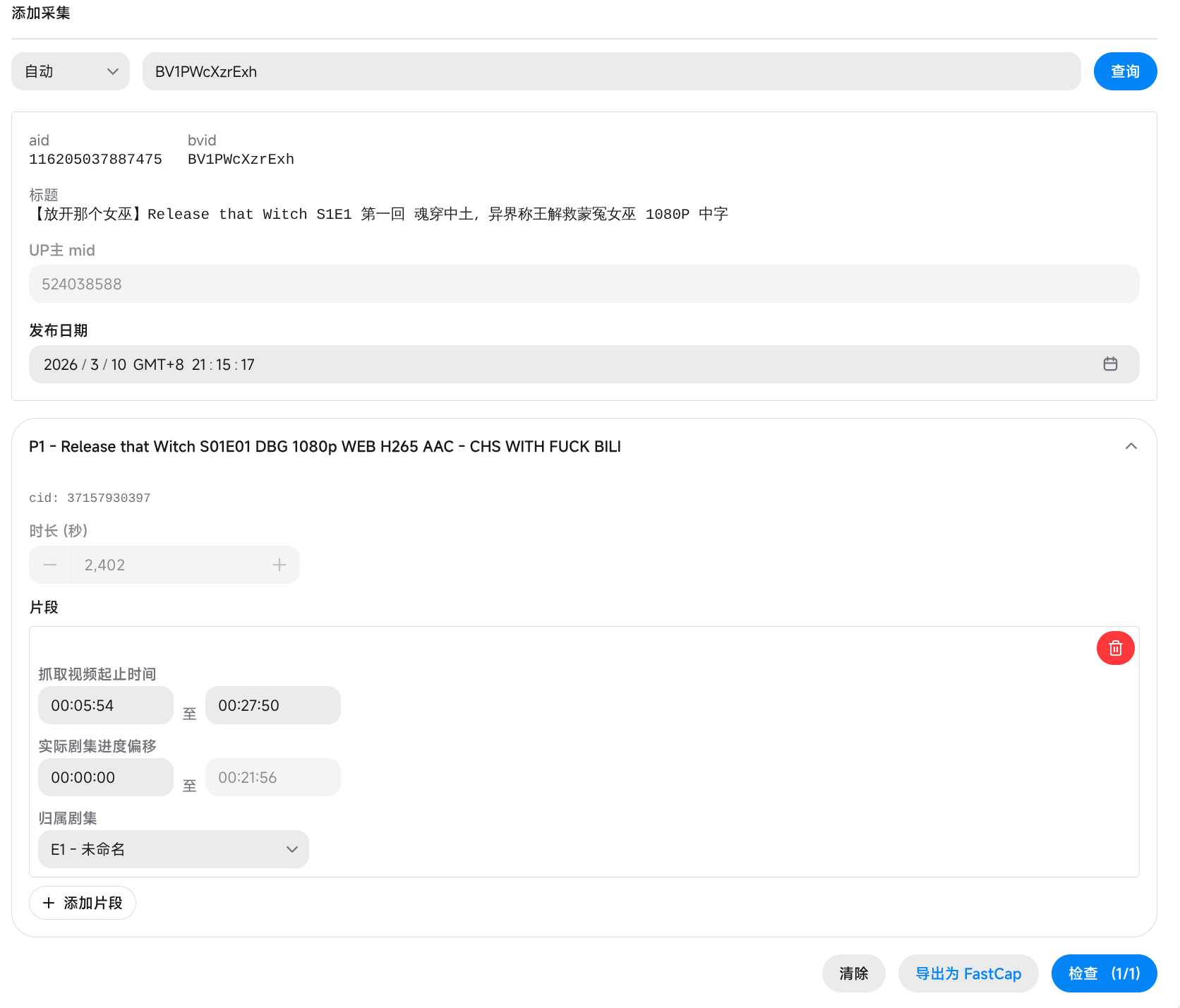Viewport: 1180px width, 1008px height.
Task: Click the red trash delete segment icon
Action: (x=1115, y=648)
